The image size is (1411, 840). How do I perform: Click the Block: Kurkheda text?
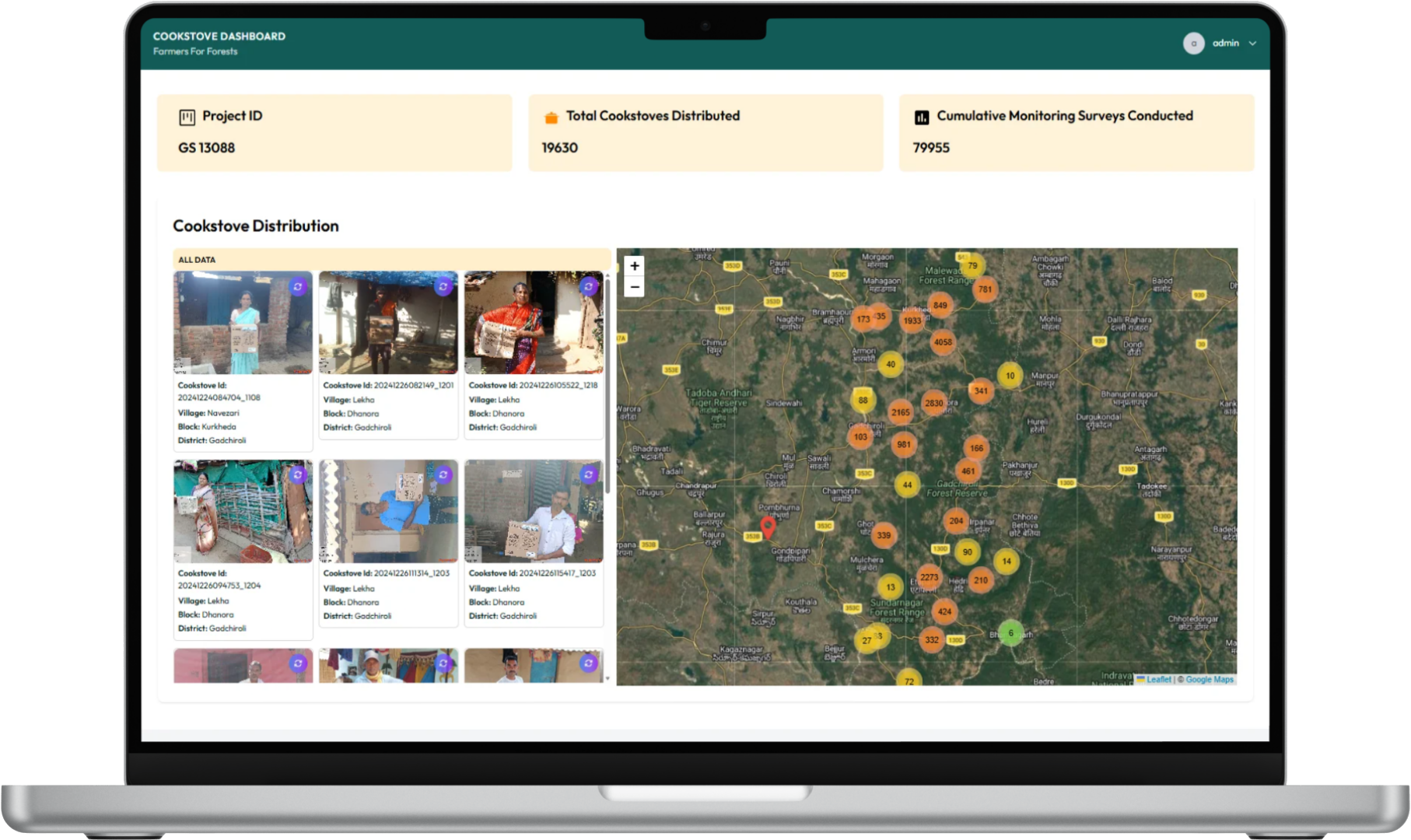point(207,426)
